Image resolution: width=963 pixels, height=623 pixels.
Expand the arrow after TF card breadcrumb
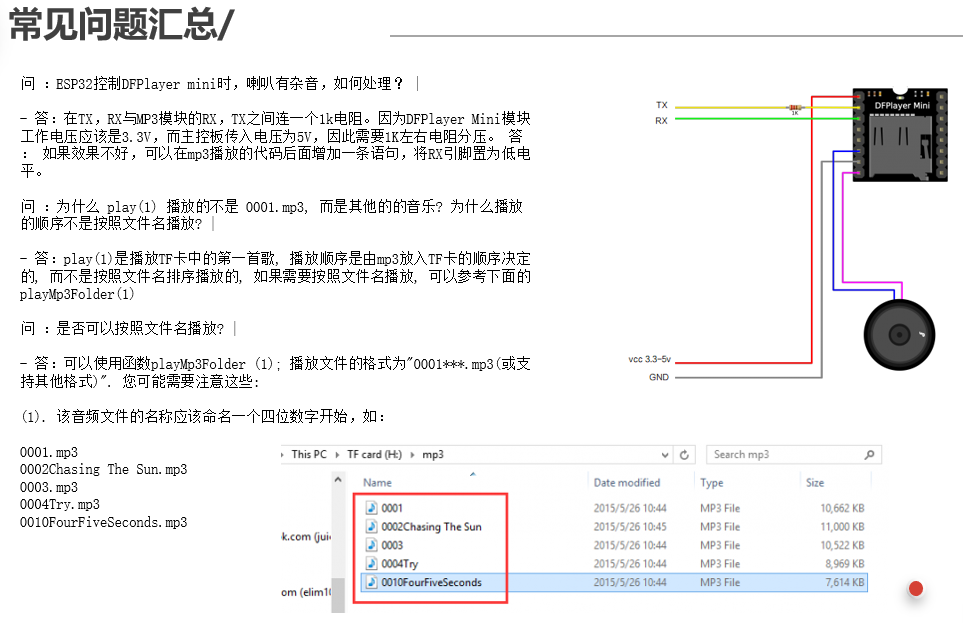[412, 455]
